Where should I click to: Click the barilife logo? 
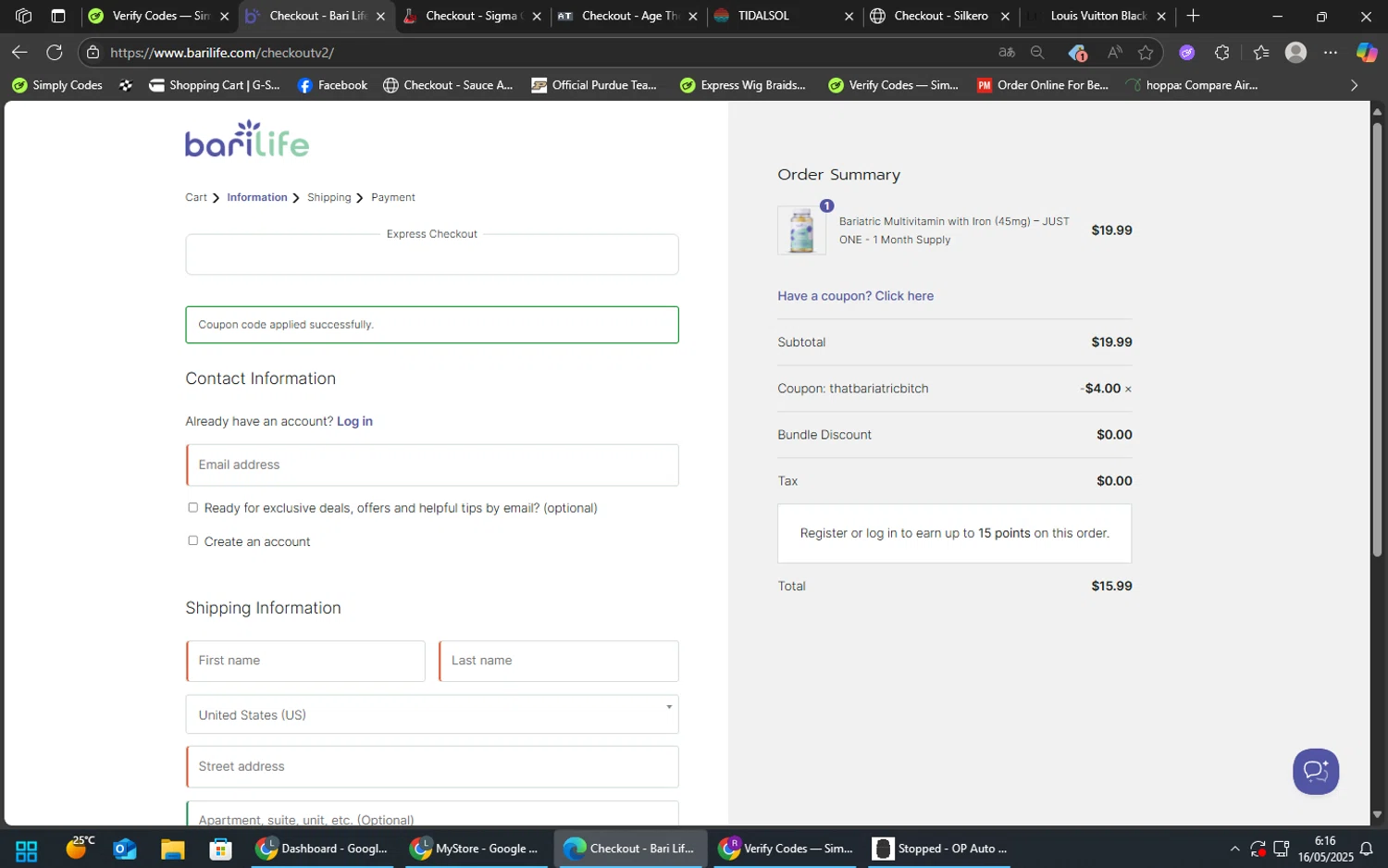click(247, 140)
